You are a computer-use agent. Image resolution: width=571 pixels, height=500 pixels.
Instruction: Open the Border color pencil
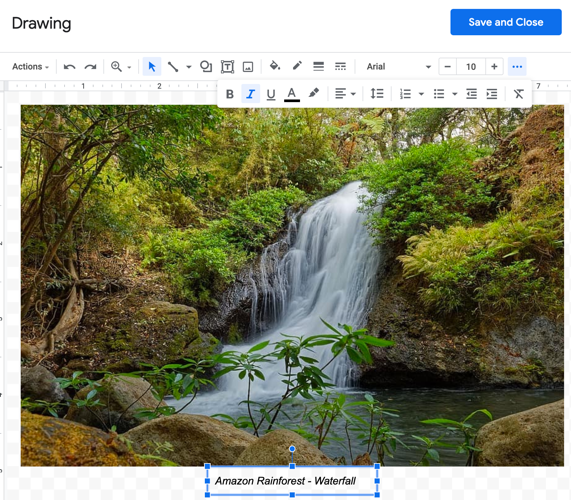point(297,66)
